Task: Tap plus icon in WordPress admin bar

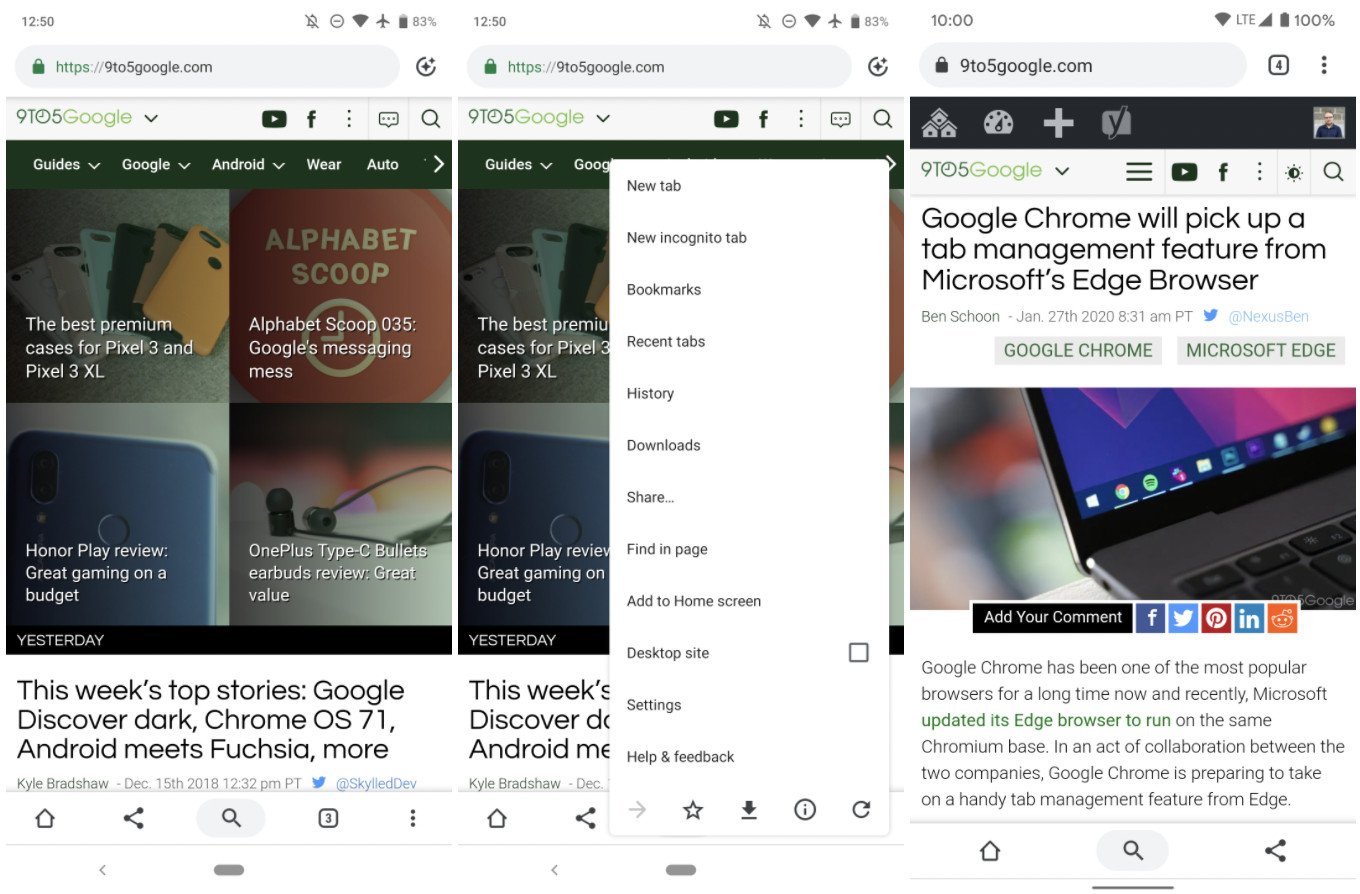Action: point(1058,122)
